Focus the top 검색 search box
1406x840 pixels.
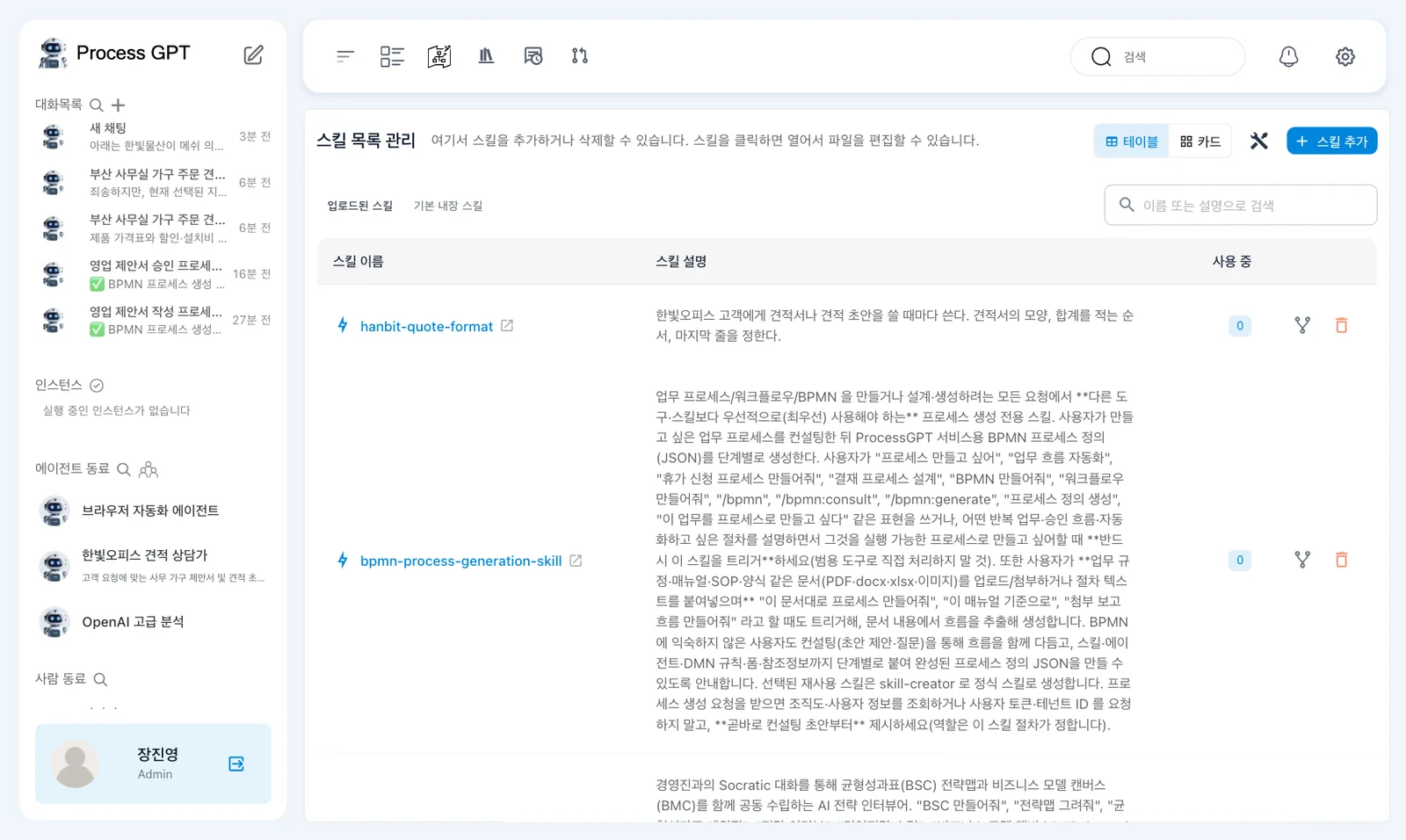1158,56
